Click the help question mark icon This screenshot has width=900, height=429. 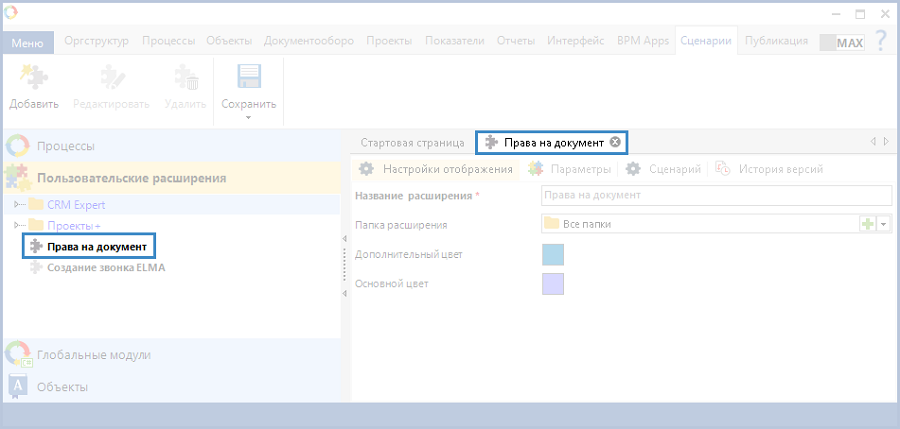[881, 41]
